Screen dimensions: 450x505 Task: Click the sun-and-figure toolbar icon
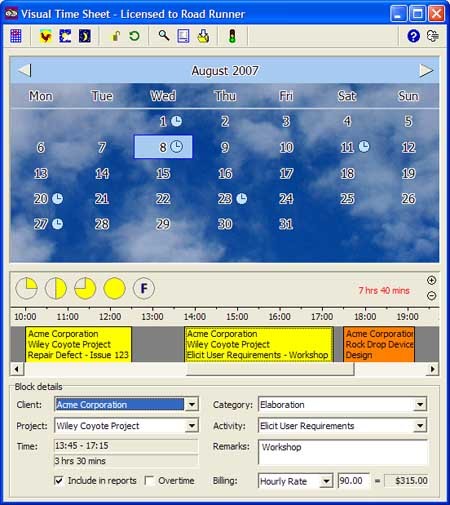coord(65,36)
